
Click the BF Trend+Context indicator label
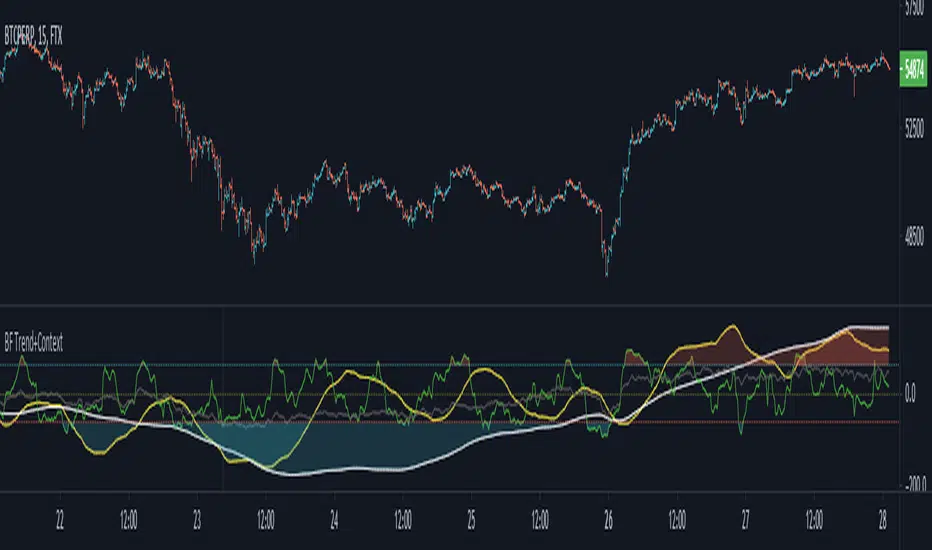click(x=33, y=342)
